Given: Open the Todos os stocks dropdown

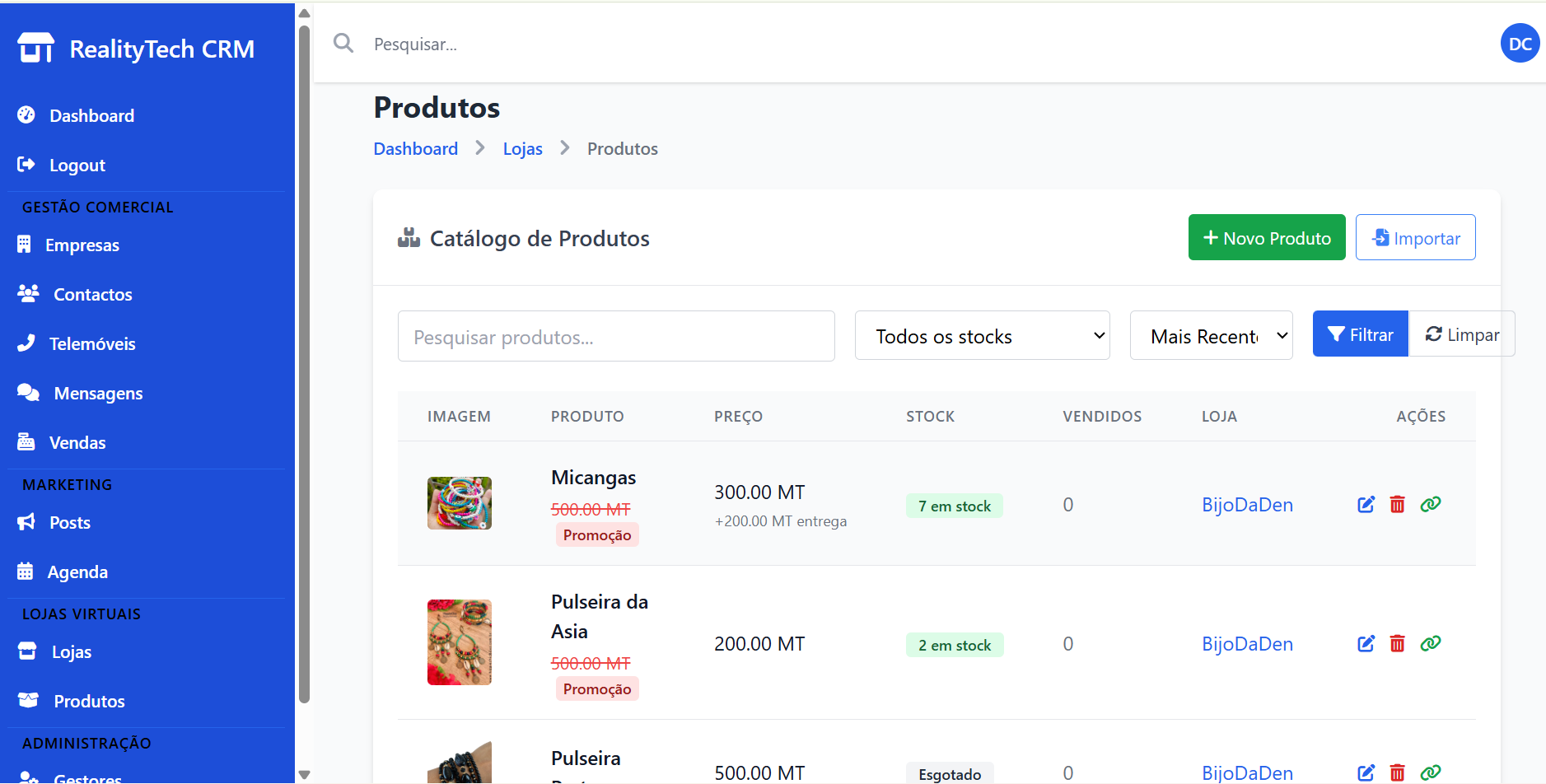Looking at the screenshot, I should click(982, 336).
